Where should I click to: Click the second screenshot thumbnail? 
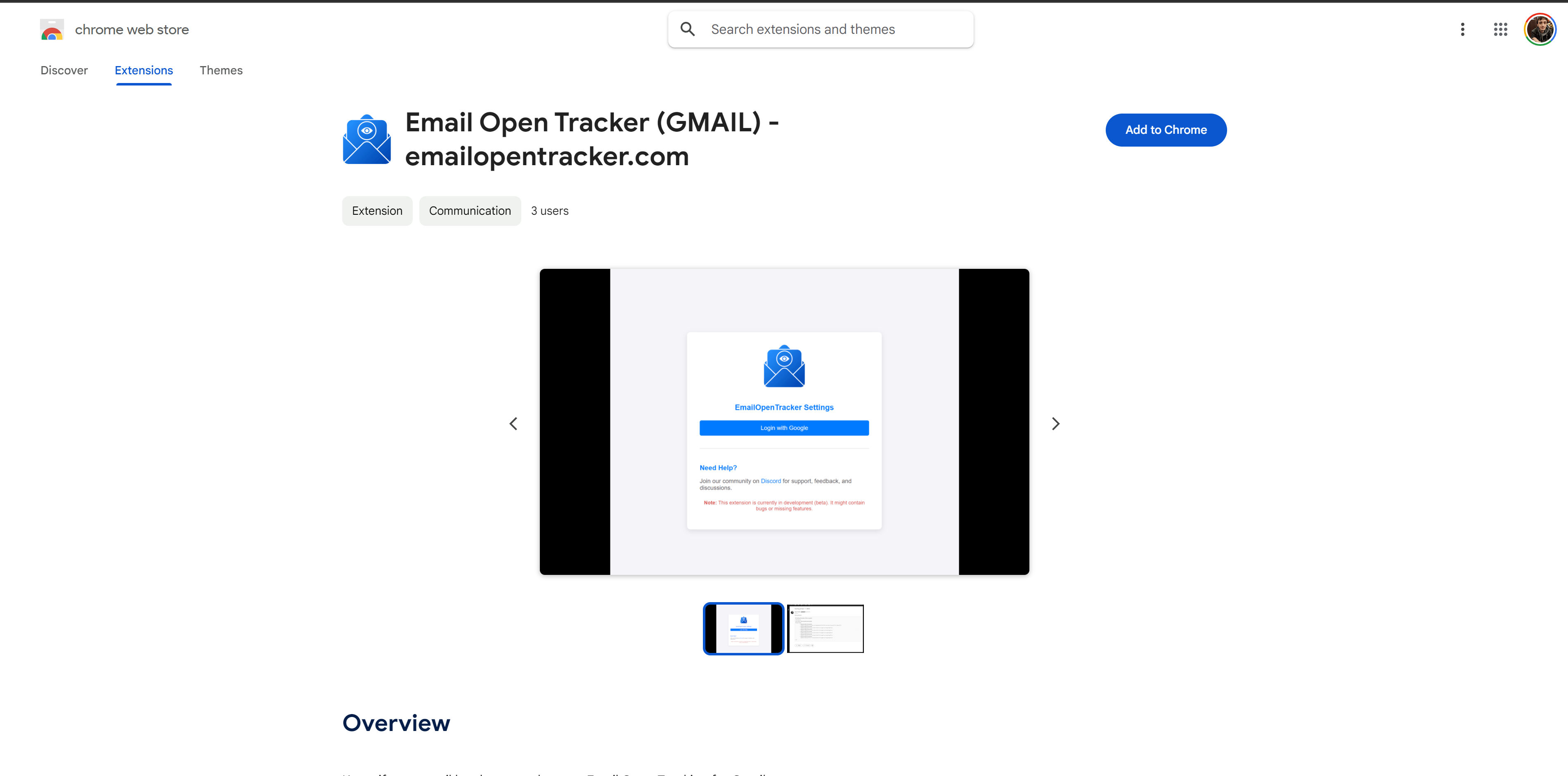[825, 628]
